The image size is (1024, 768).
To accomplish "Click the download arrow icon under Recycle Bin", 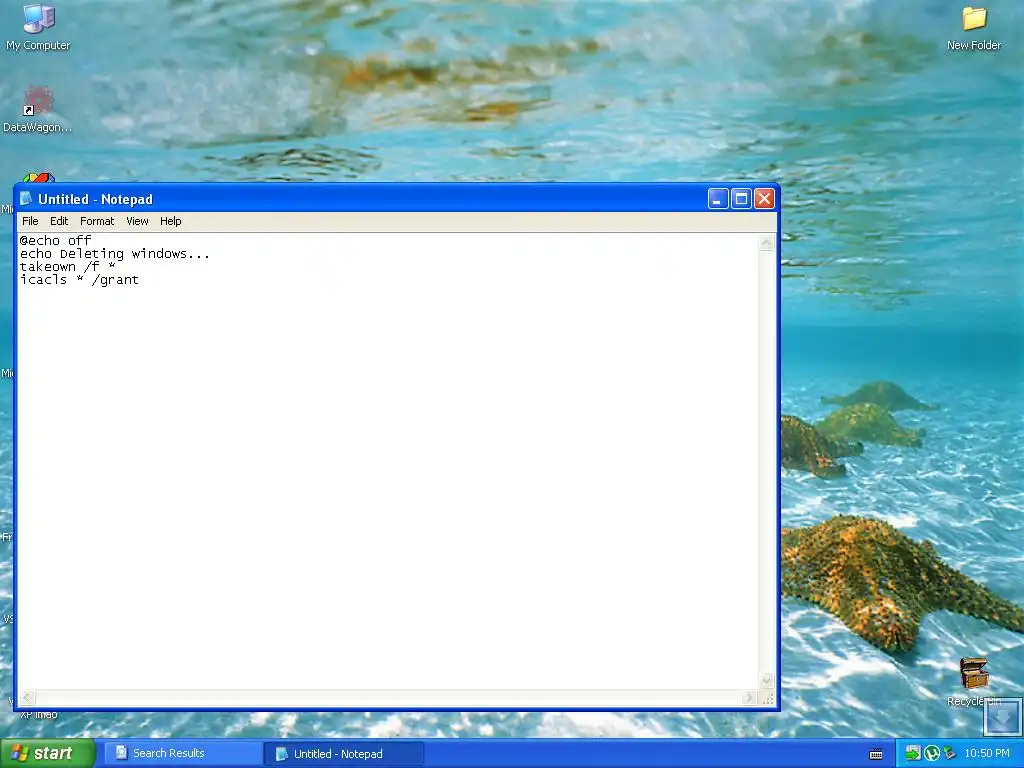I will (x=1001, y=716).
